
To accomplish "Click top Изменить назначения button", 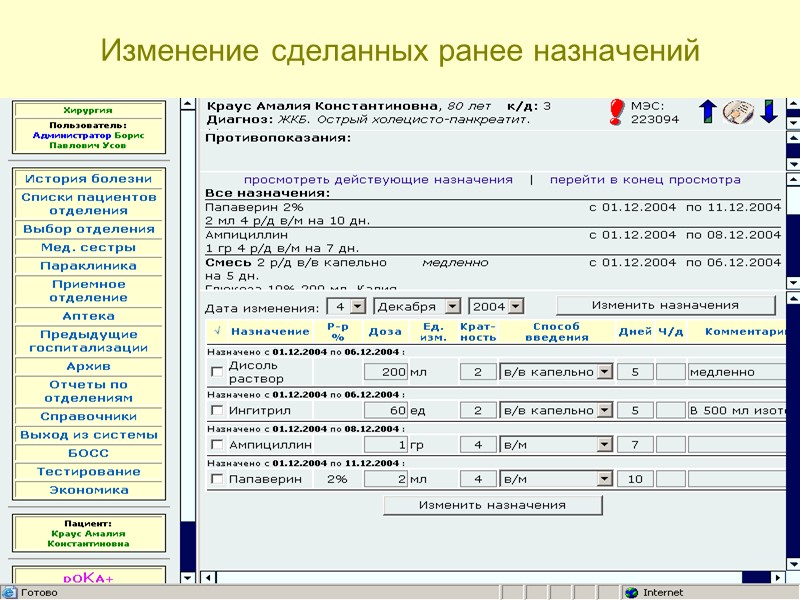I will pos(665,305).
